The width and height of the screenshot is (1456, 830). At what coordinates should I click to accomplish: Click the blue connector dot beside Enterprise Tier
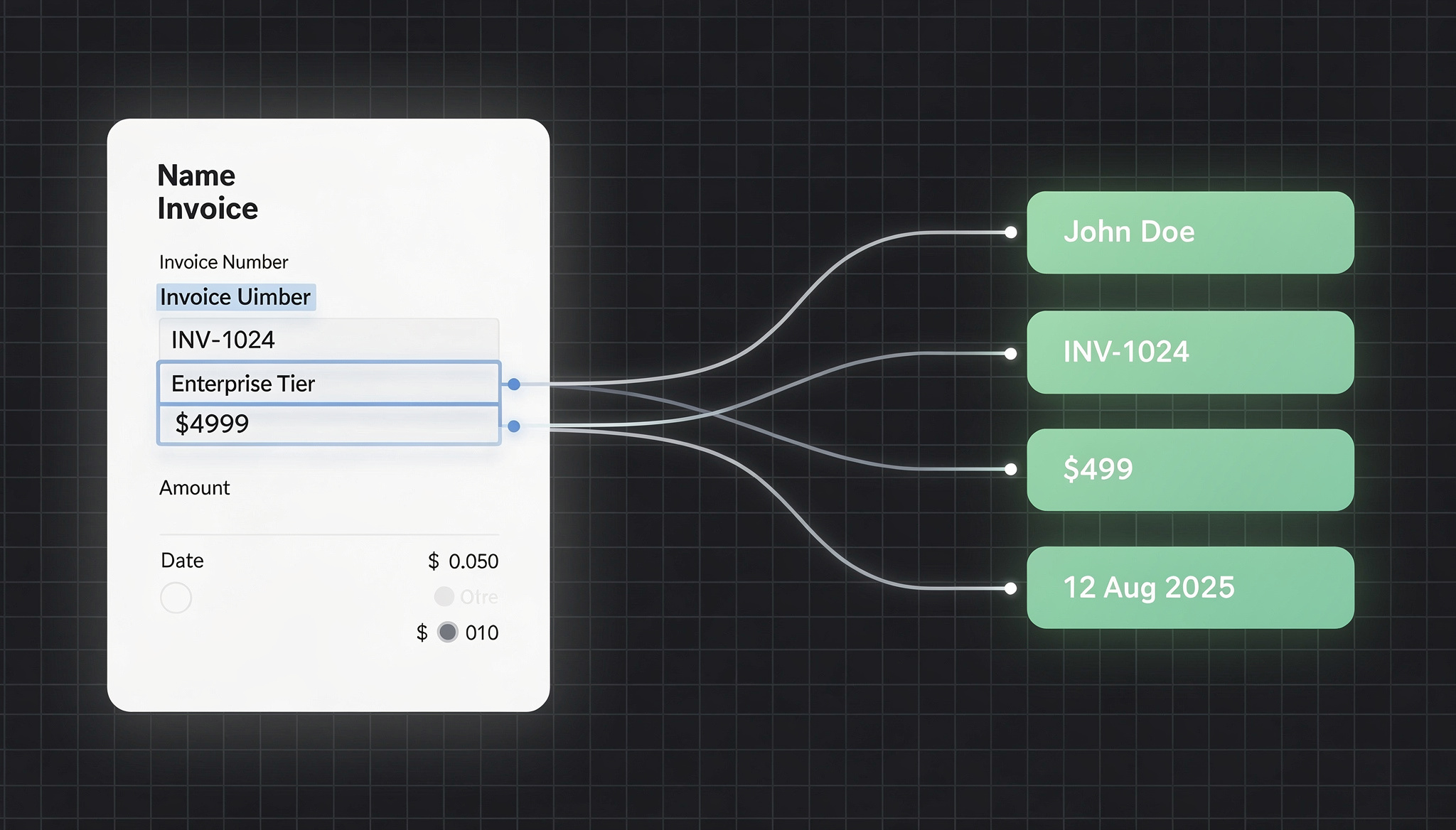[x=514, y=384]
